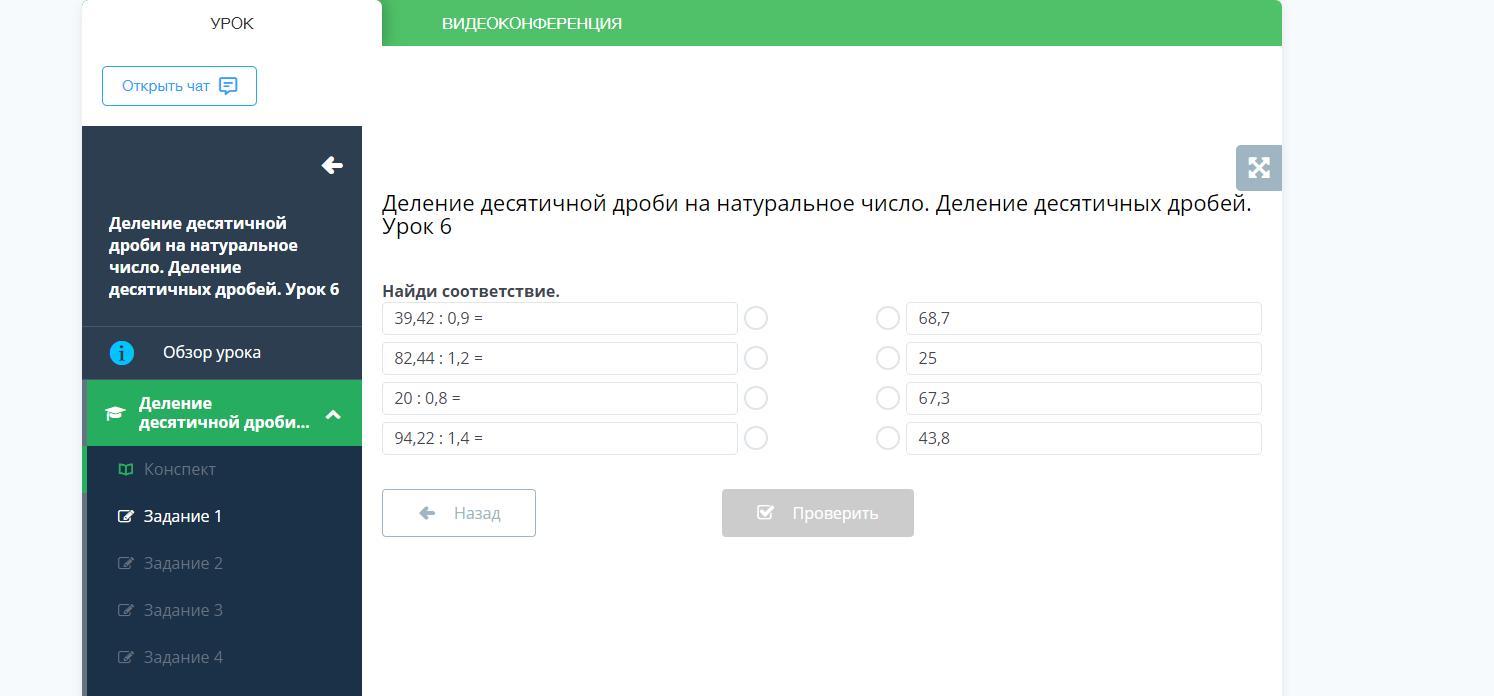Click the graduation cap icon in sidebar
Screen dimensions: 1494x696
click(115, 413)
